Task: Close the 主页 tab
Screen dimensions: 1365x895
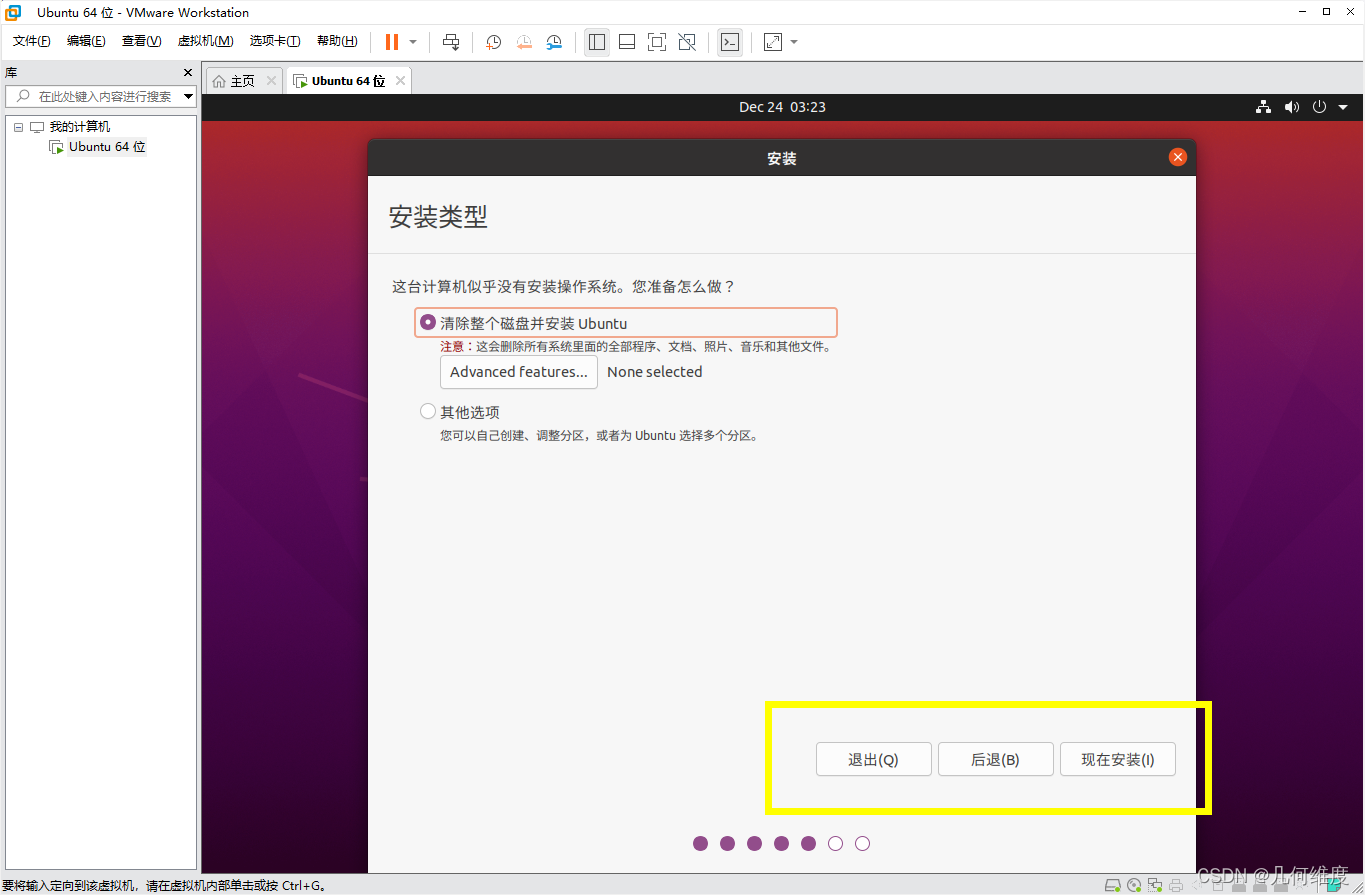Action: 271,81
